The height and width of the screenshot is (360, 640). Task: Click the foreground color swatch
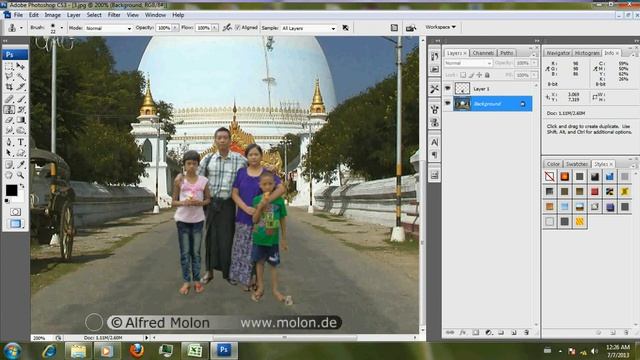coord(11,190)
